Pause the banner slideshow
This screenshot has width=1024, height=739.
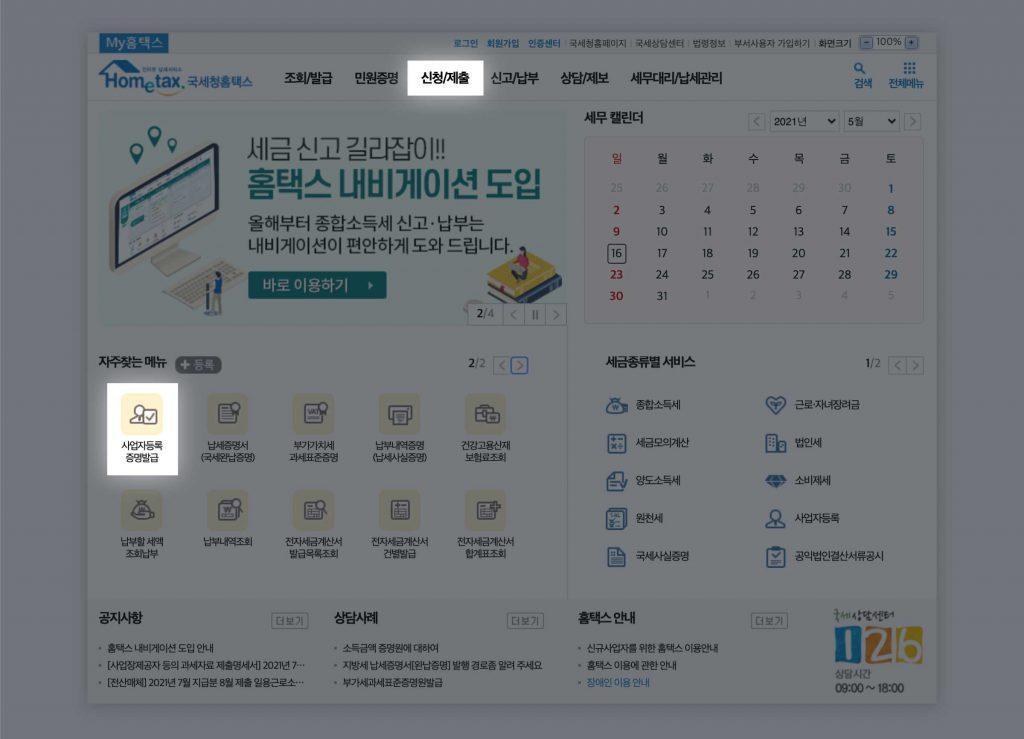click(535, 315)
